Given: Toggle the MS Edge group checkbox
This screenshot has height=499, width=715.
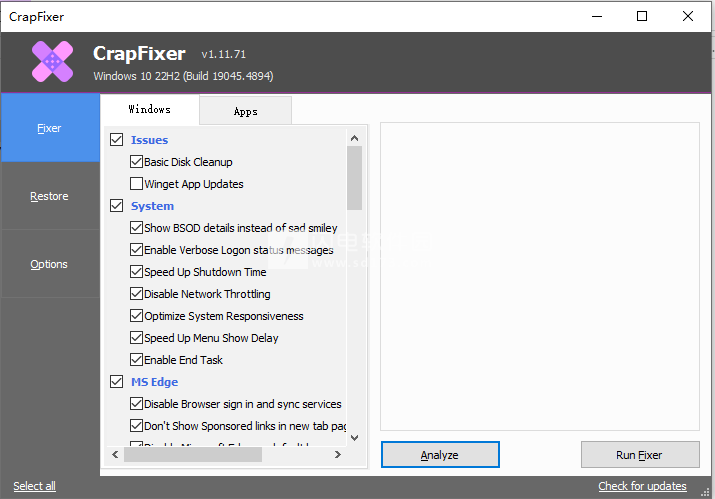Looking at the screenshot, I should (x=117, y=381).
